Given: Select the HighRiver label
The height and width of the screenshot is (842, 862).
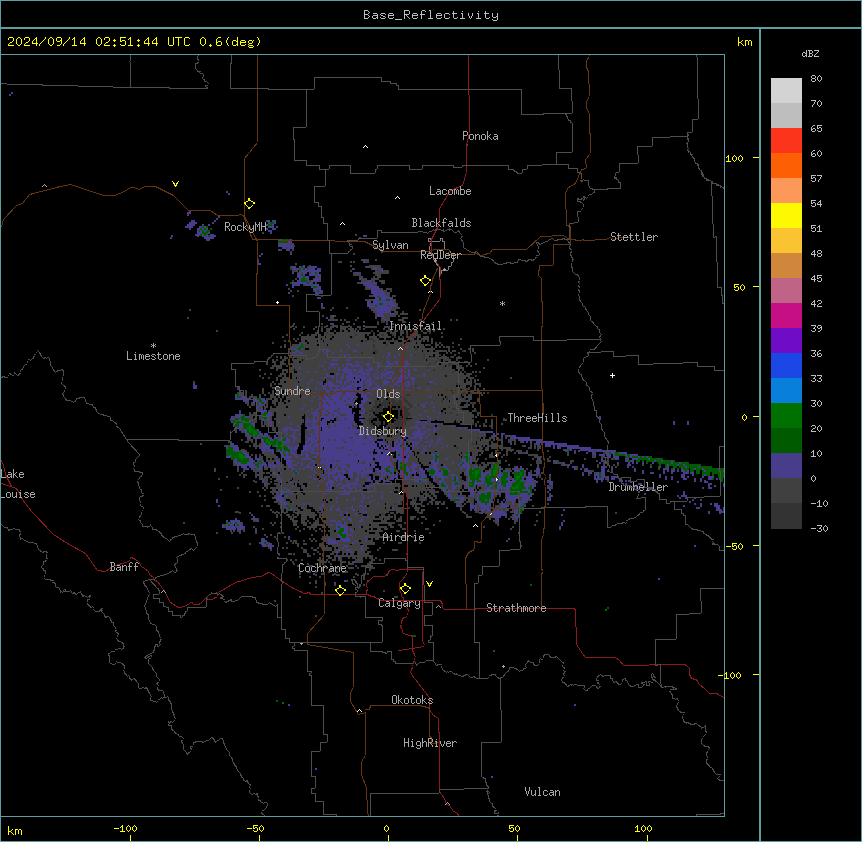Looking at the screenshot, I should click(430, 743).
